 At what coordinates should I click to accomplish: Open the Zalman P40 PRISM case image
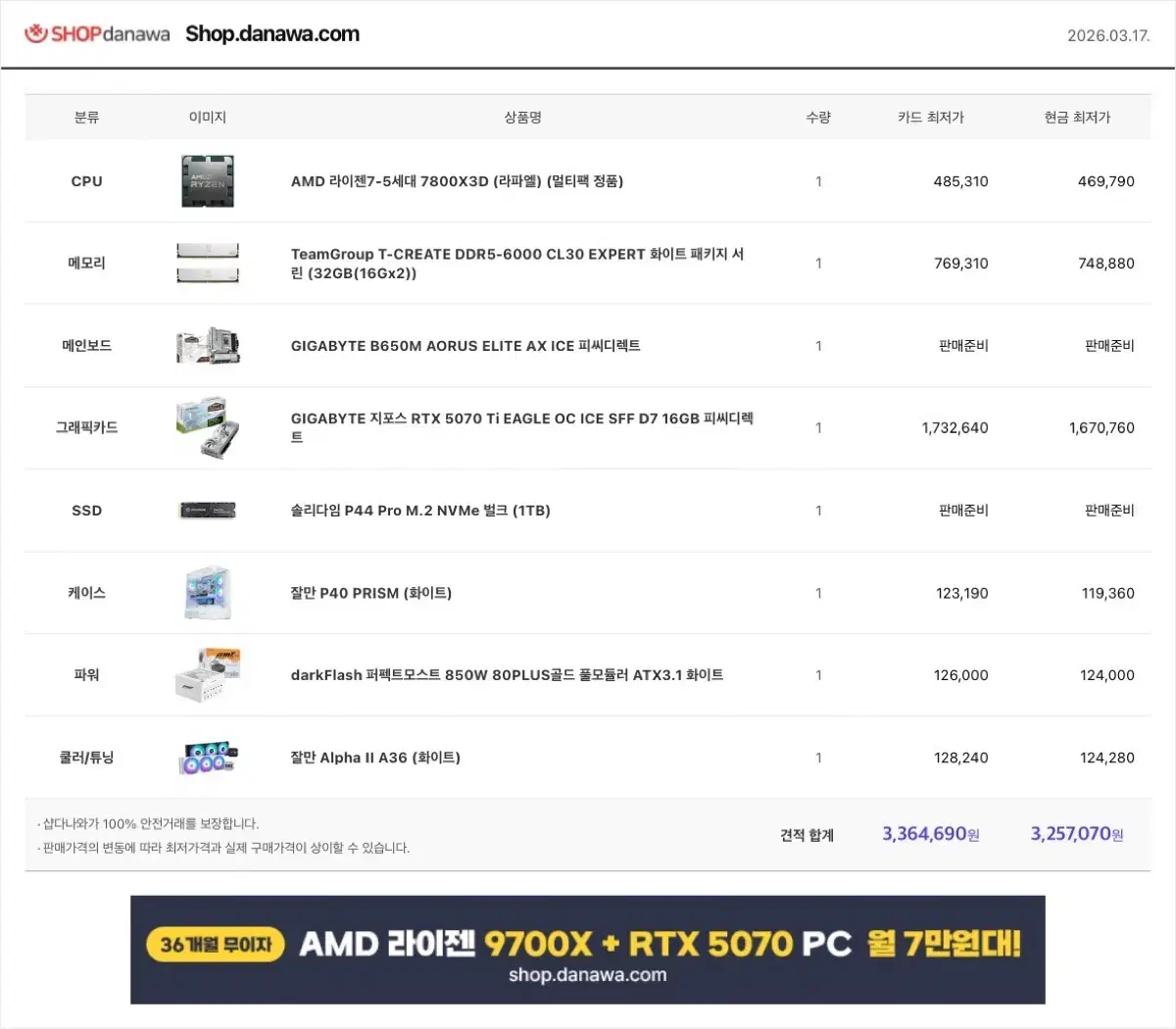coord(208,593)
